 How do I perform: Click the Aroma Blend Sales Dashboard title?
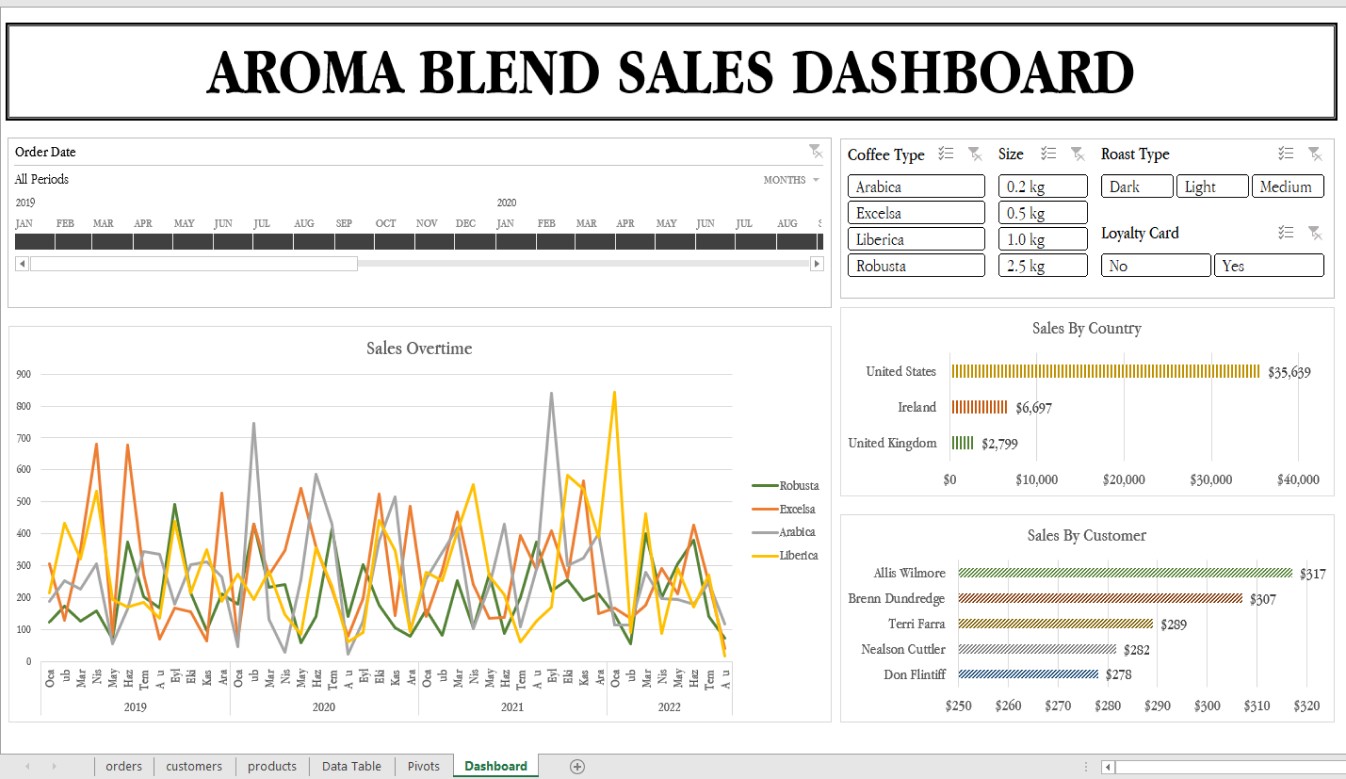[x=671, y=72]
